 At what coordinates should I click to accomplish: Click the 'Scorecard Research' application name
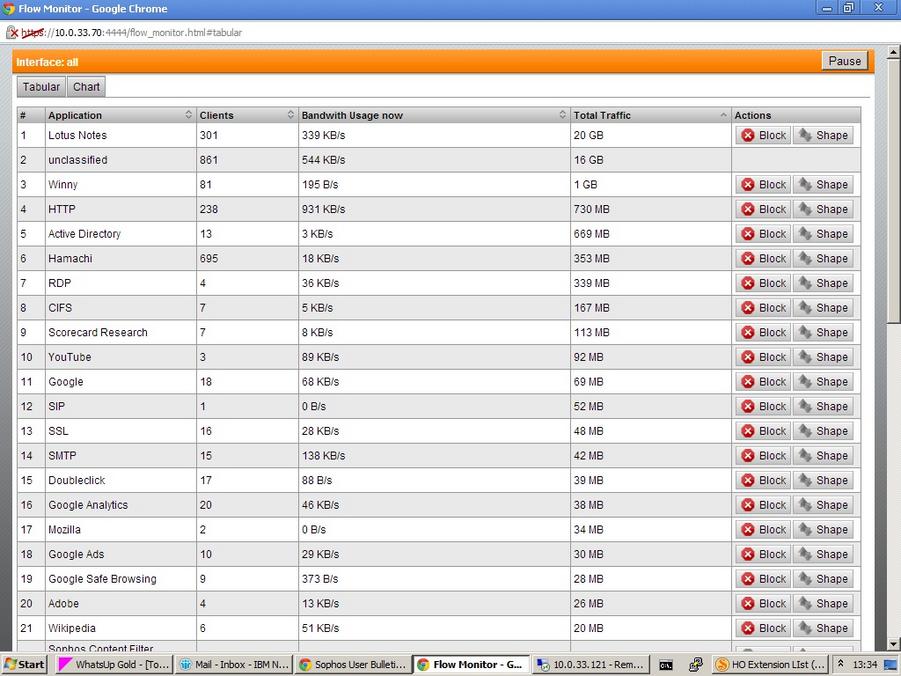[x=98, y=332]
